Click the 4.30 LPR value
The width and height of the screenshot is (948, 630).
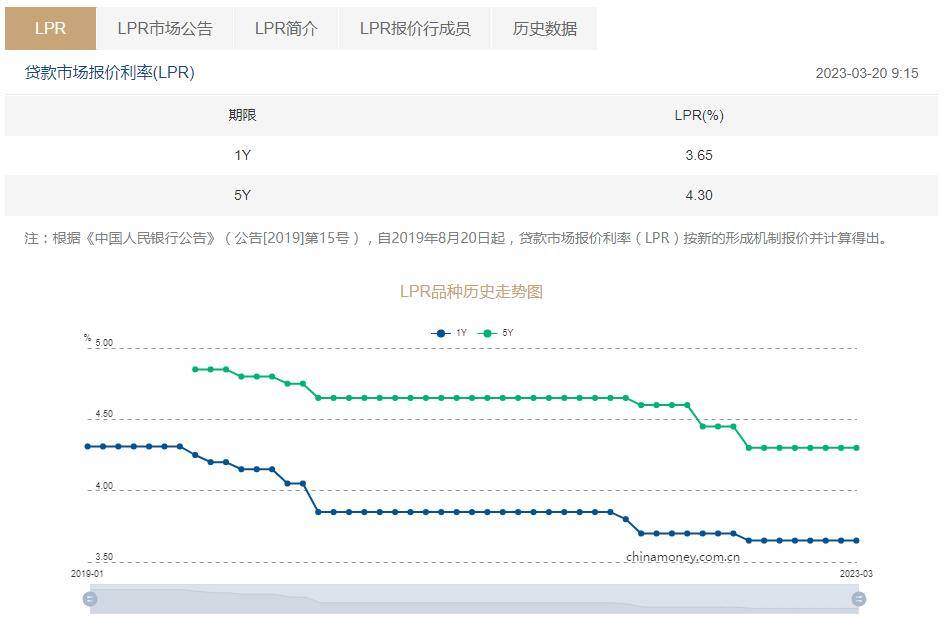[x=699, y=195]
